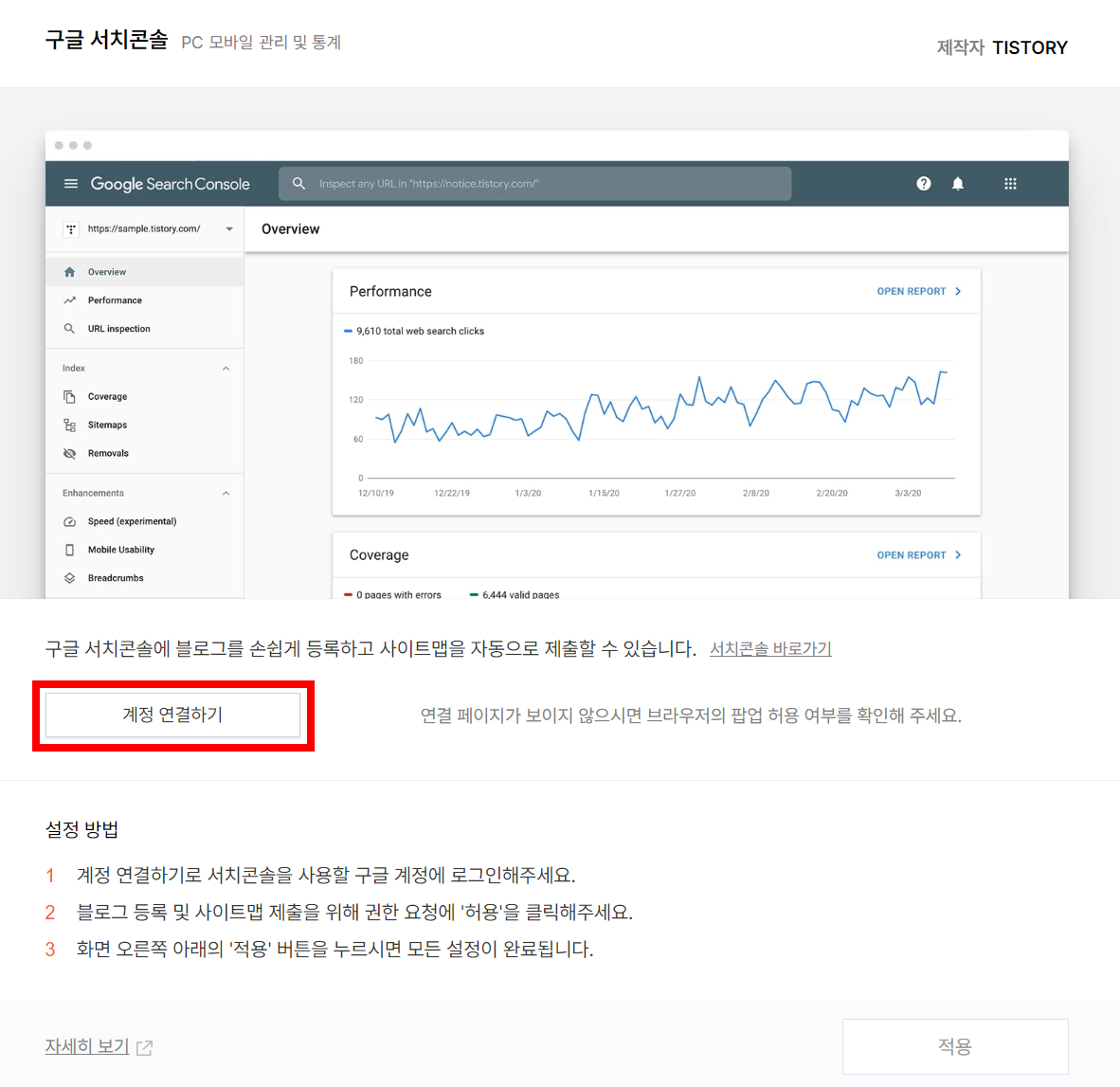The image size is (1120, 1087).
Task: Click the search magnifier icon in URL bar
Action: tap(298, 184)
